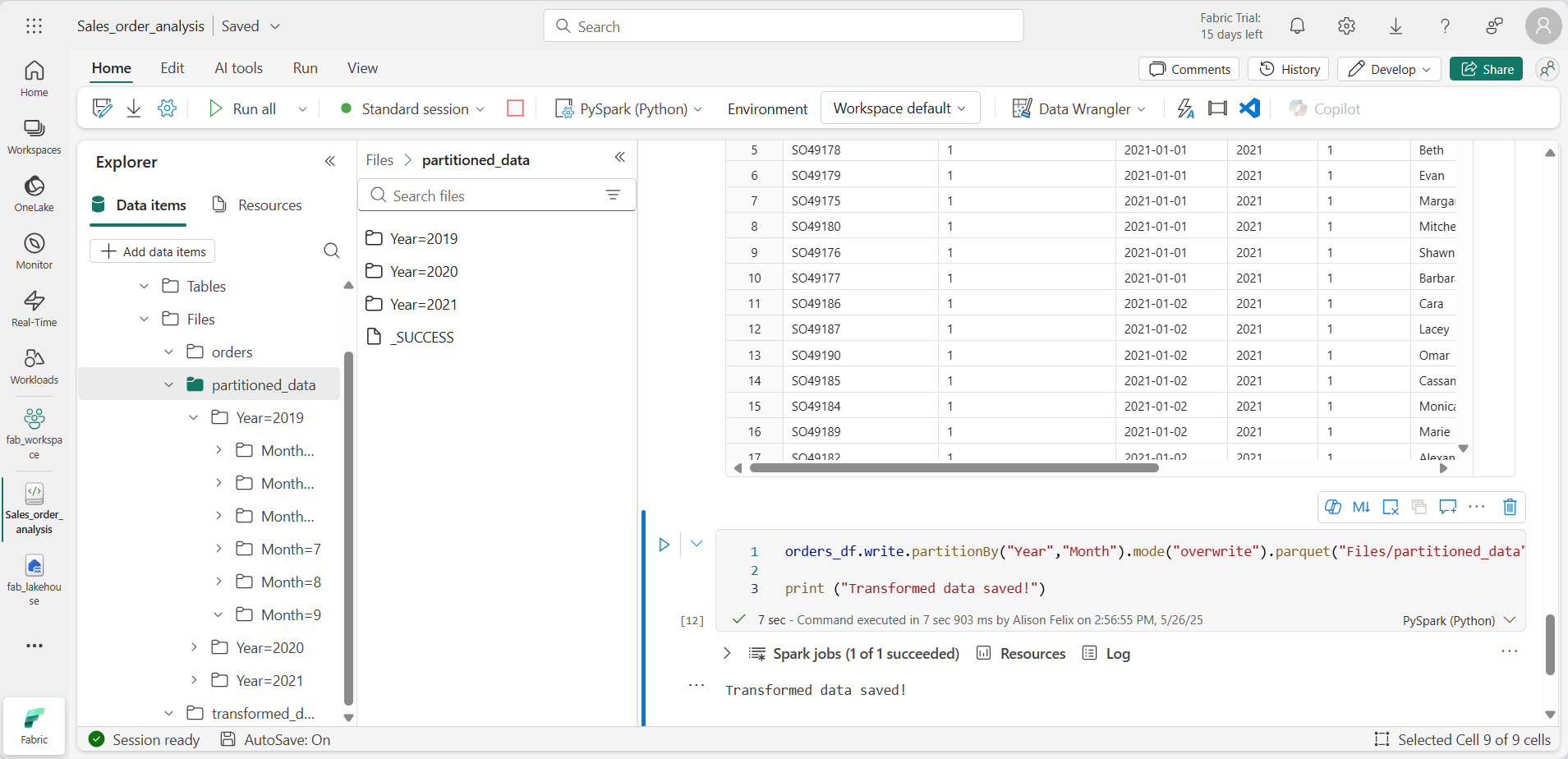The image size is (1568, 759).
Task: Click notifications bell icon
Action: tap(1297, 26)
